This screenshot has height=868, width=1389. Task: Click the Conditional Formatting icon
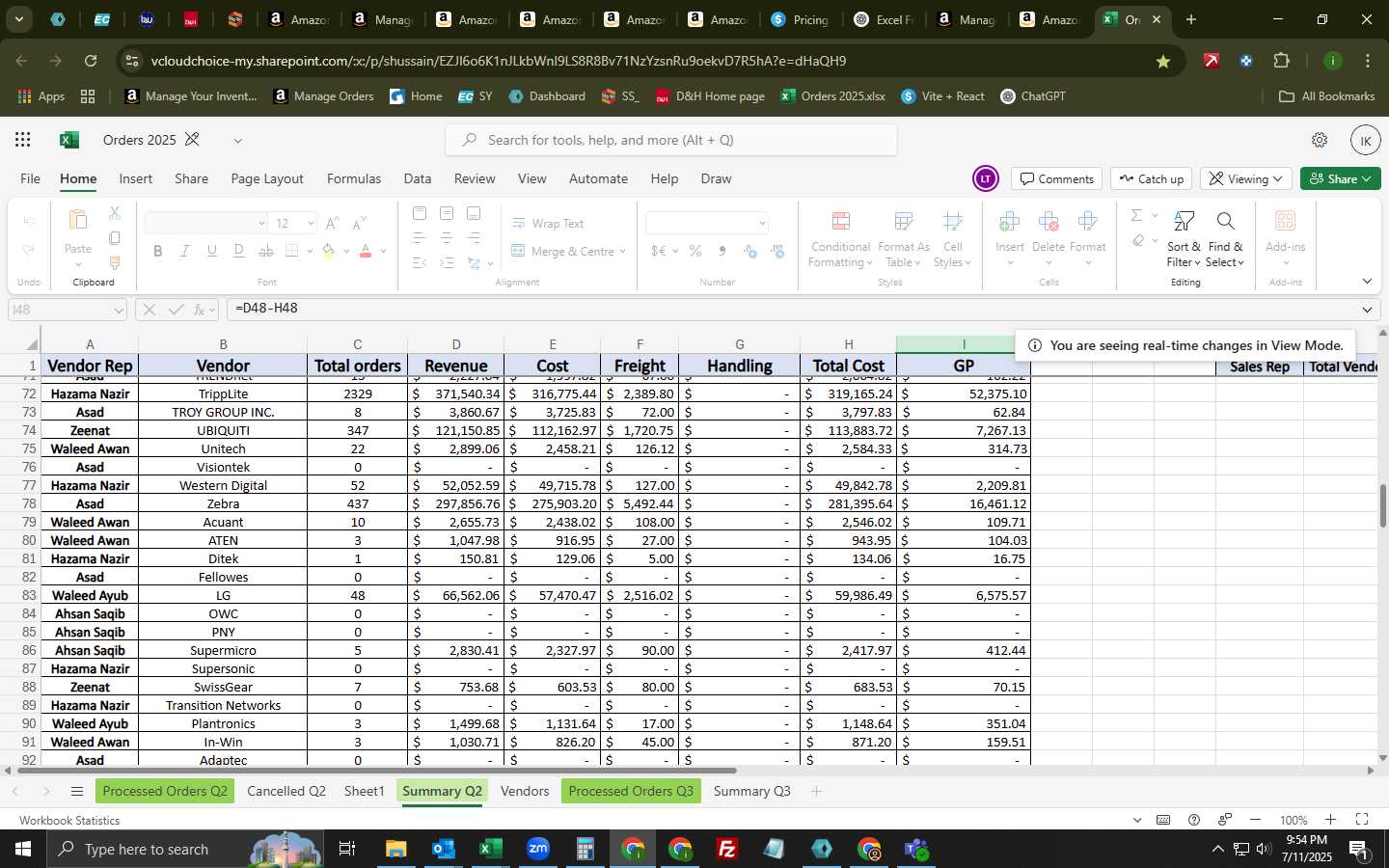[x=840, y=222]
